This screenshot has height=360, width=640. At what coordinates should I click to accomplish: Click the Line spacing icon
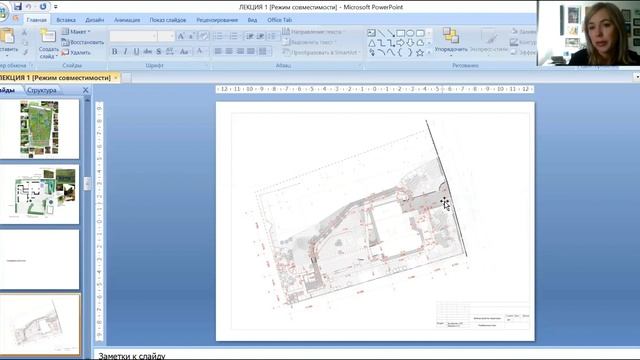[272, 36]
